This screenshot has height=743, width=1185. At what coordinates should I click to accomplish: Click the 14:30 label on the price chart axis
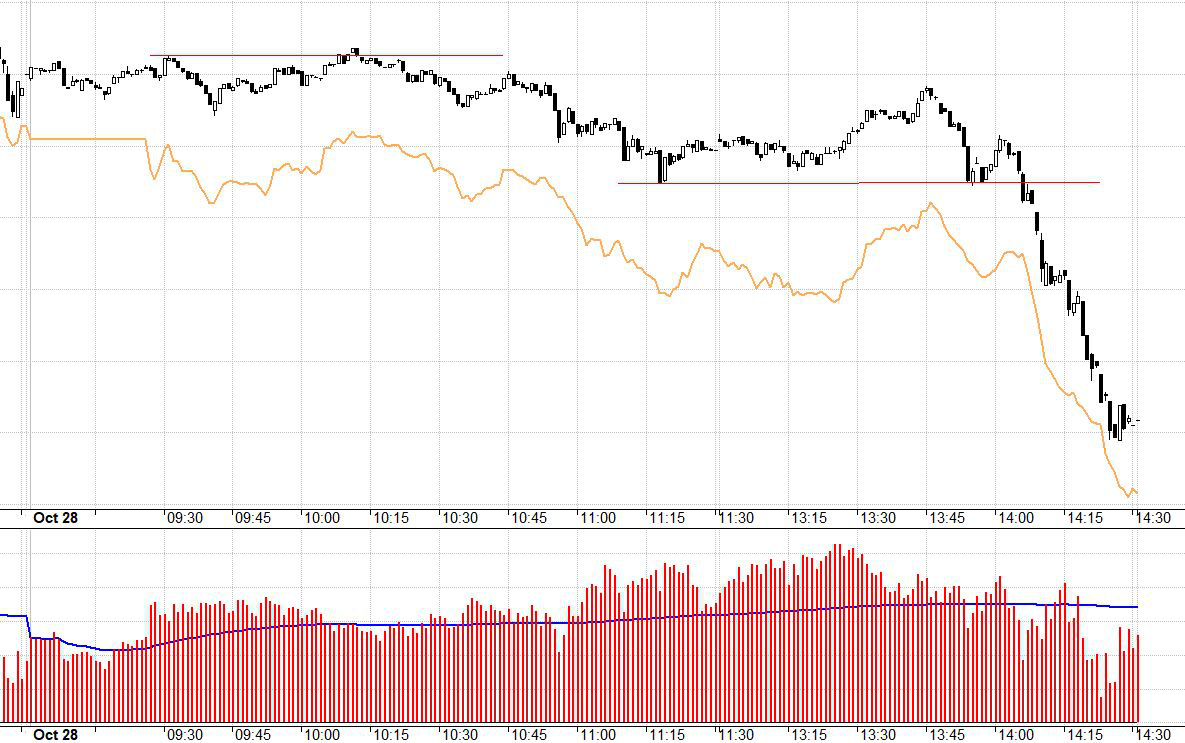(x=1153, y=518)
